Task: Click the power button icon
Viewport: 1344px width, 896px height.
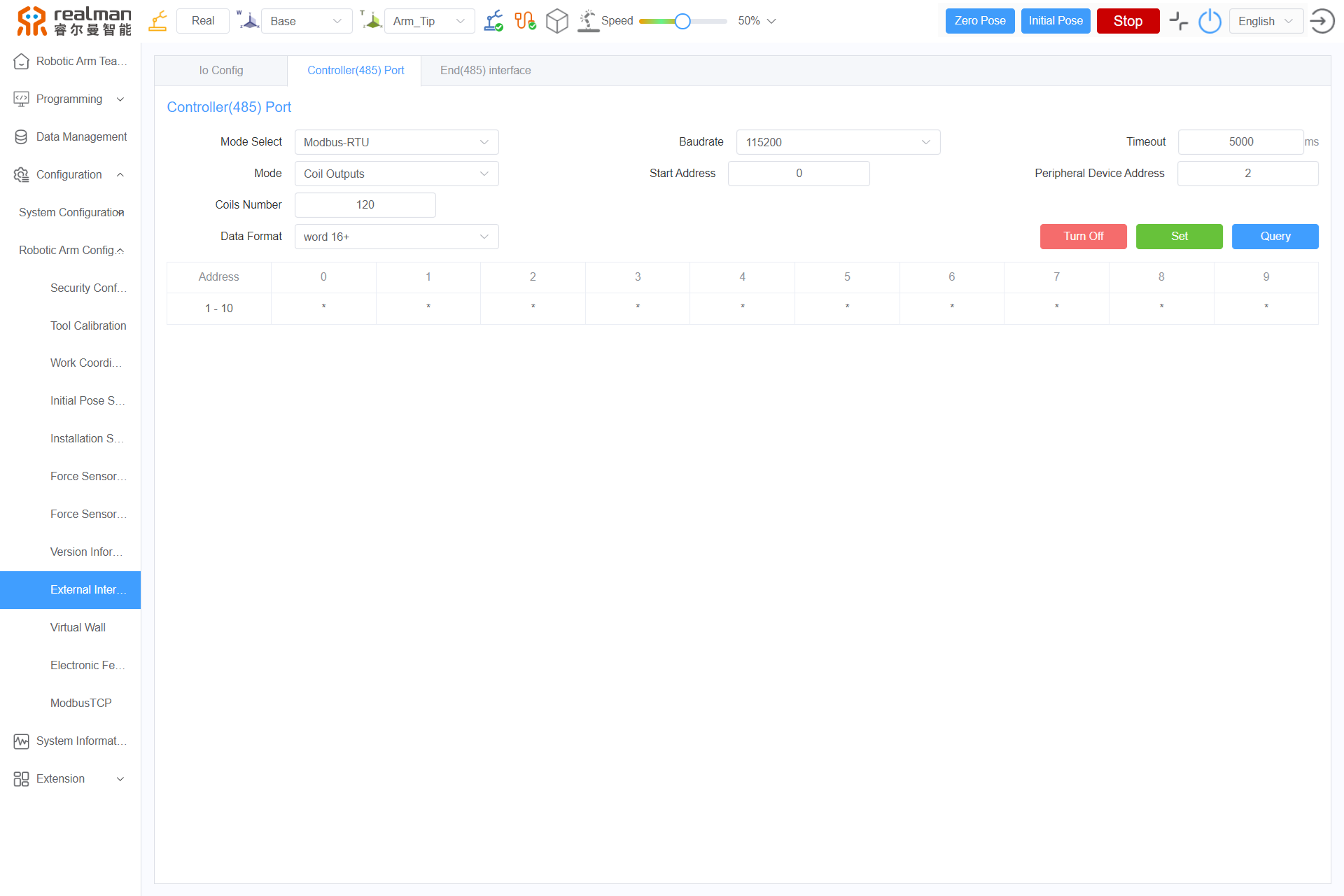Action: [1210, 21]
